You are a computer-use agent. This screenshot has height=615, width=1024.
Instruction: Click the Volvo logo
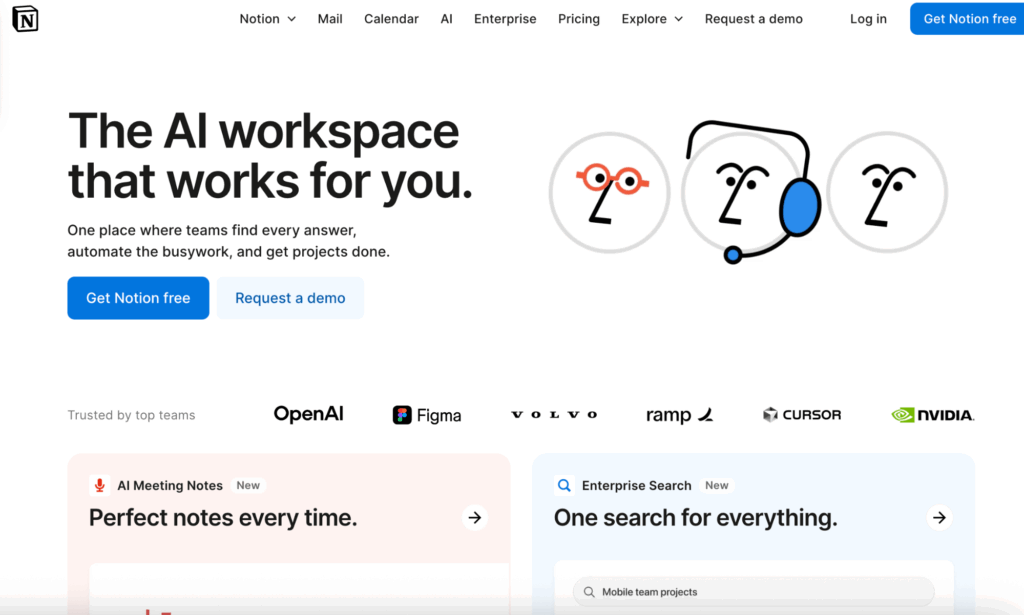(x=554, y=415)
